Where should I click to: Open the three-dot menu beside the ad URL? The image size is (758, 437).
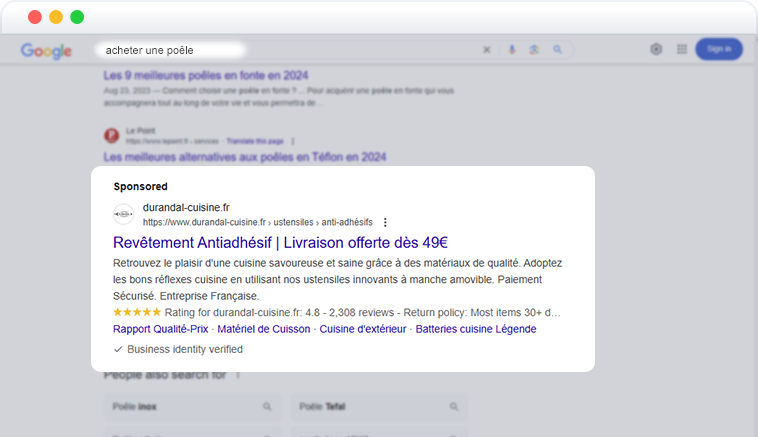385,222
